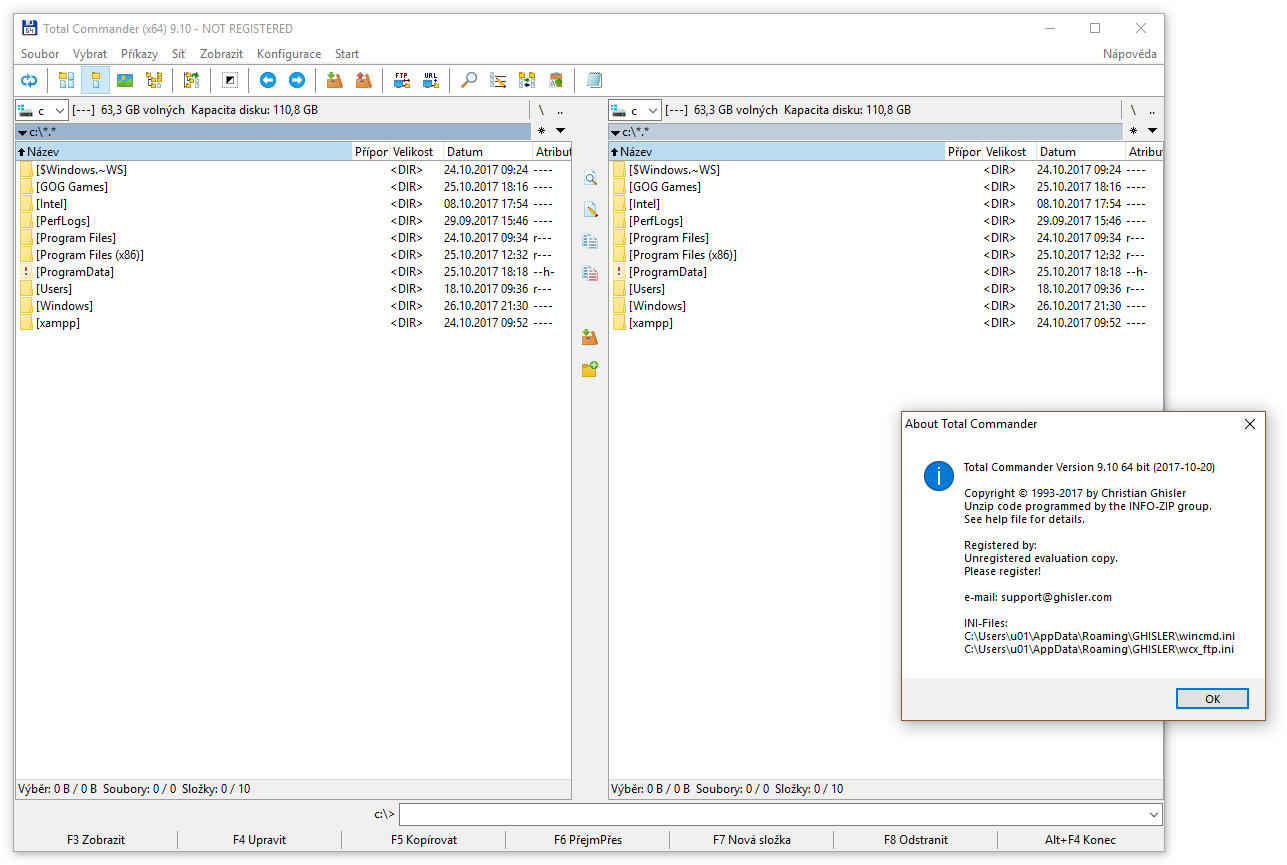
Task: Click the Copy icon in the middle vertical bar
Action: [590, 241]
